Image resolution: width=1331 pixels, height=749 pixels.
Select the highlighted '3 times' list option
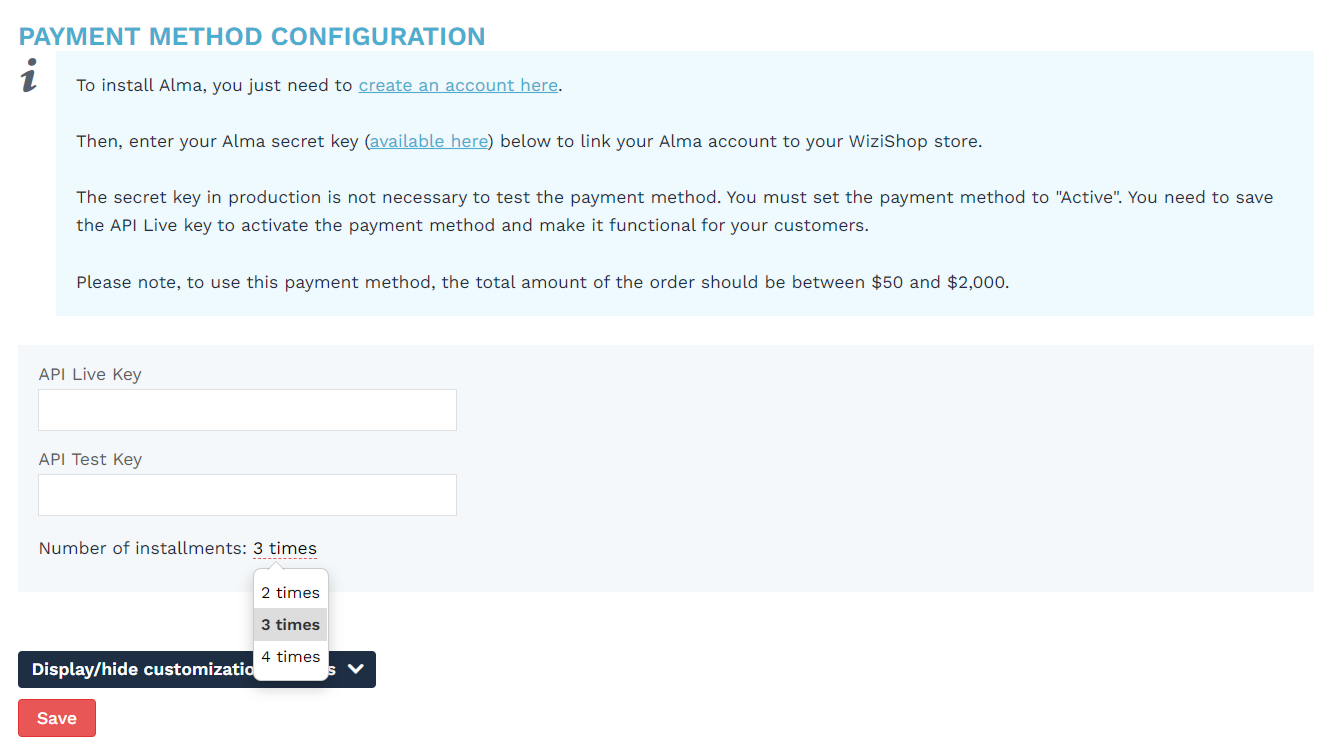[291, 625]
